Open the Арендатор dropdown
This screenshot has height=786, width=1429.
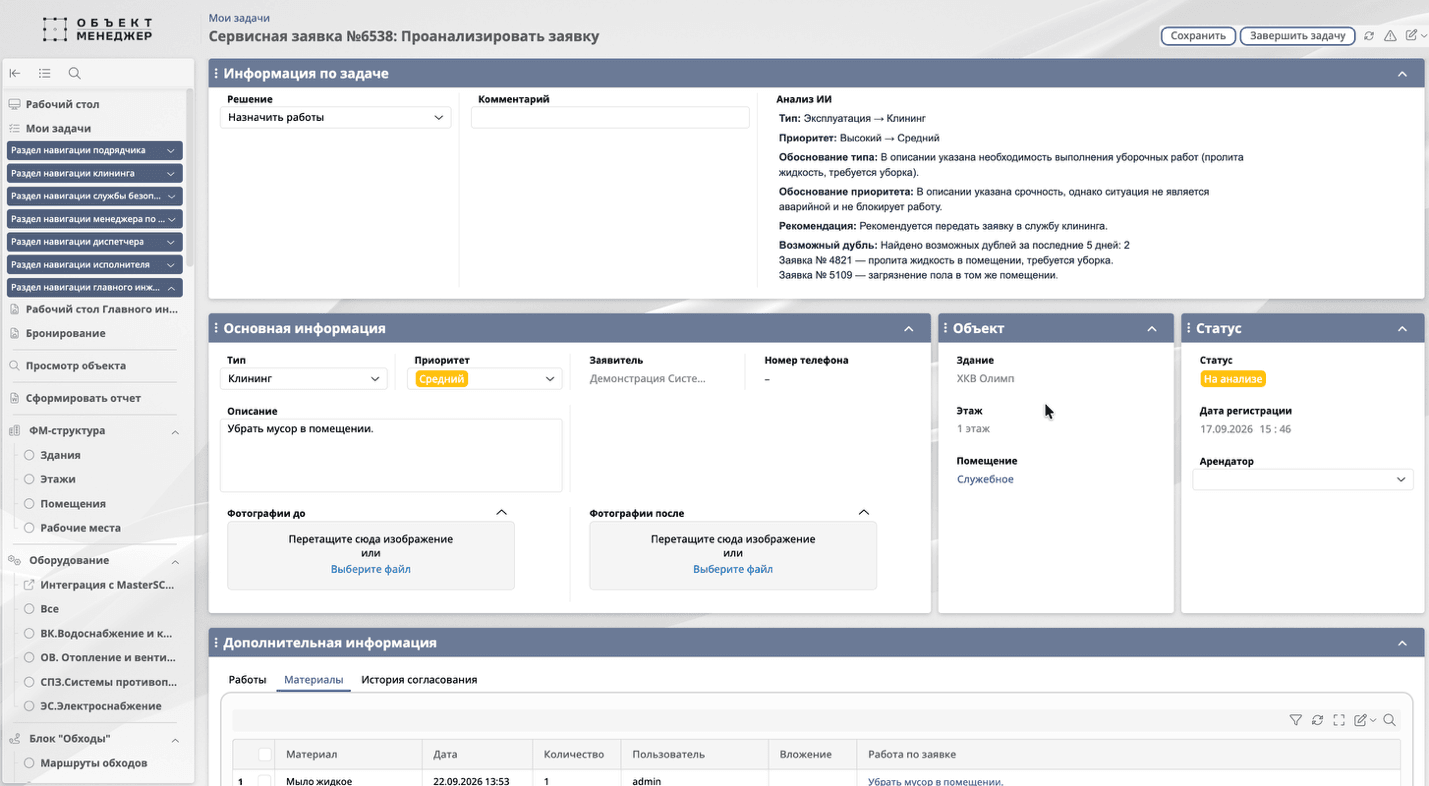pyautogui.click(x=1302, y=480)
